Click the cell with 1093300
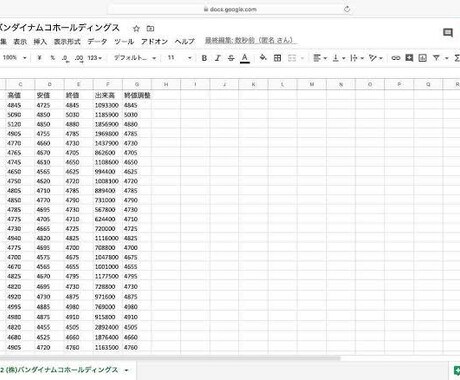 pos(108,105)
